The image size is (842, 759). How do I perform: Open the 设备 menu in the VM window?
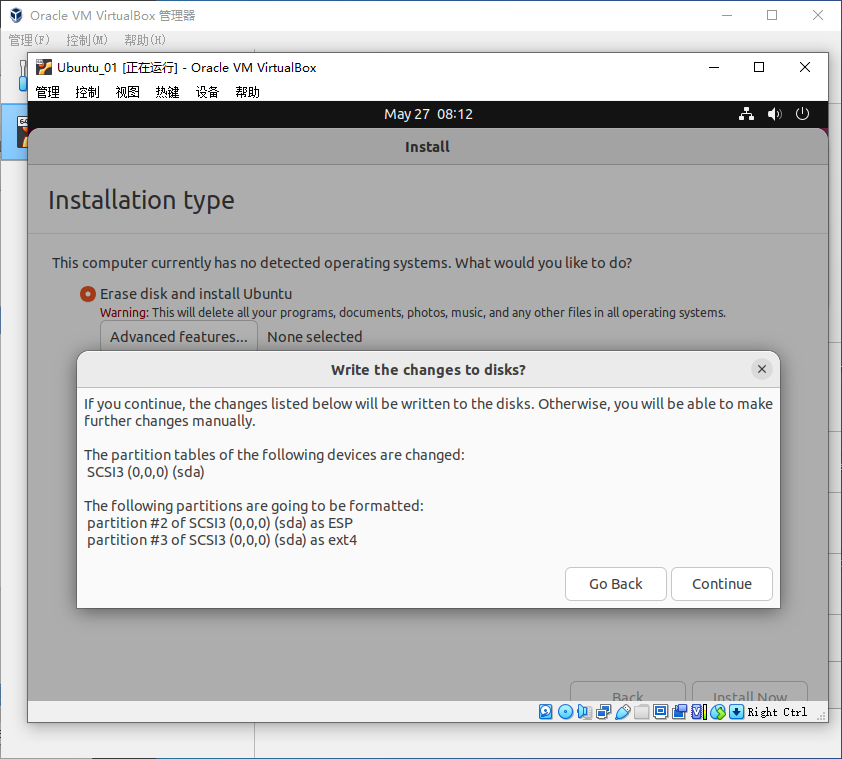coord(207,92)
